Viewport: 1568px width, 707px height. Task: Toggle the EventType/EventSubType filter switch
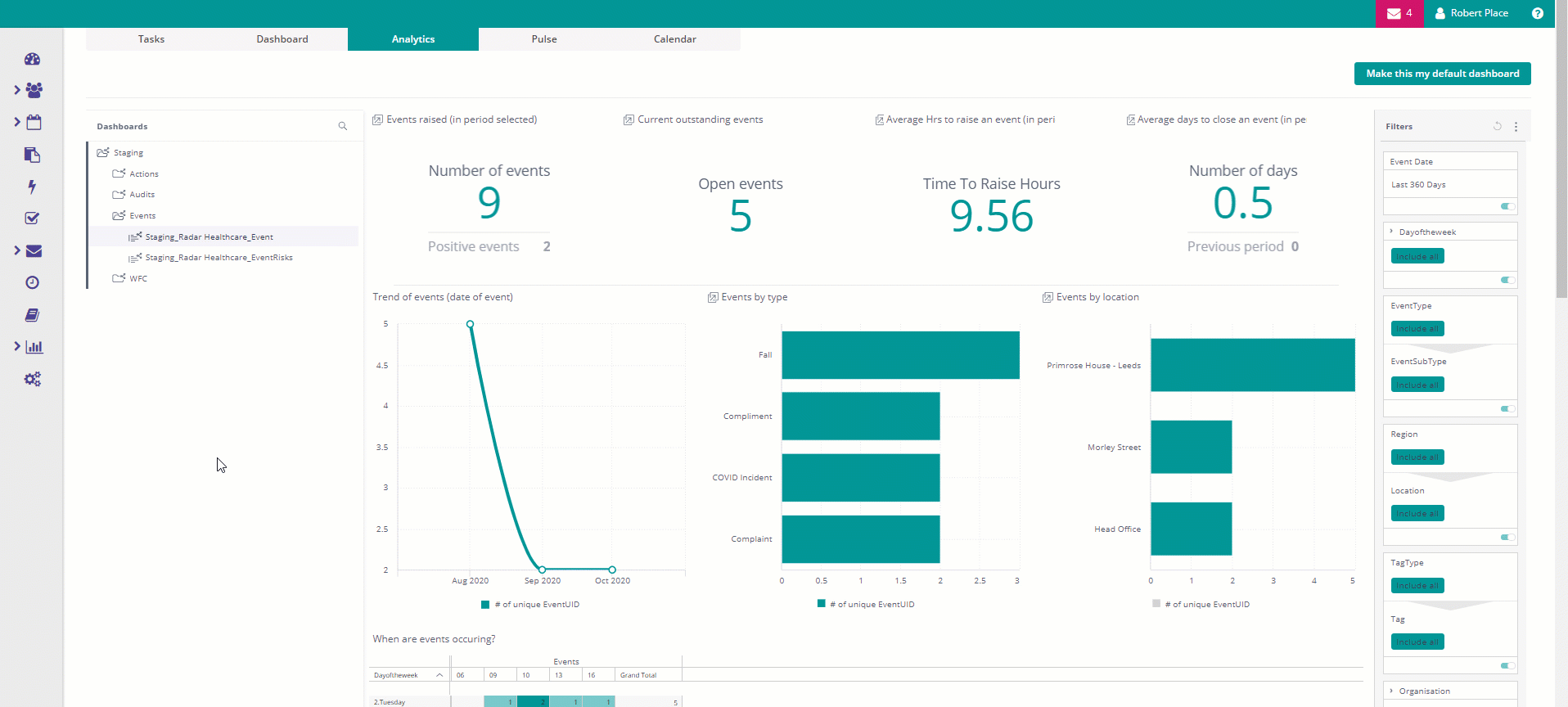1507,408
